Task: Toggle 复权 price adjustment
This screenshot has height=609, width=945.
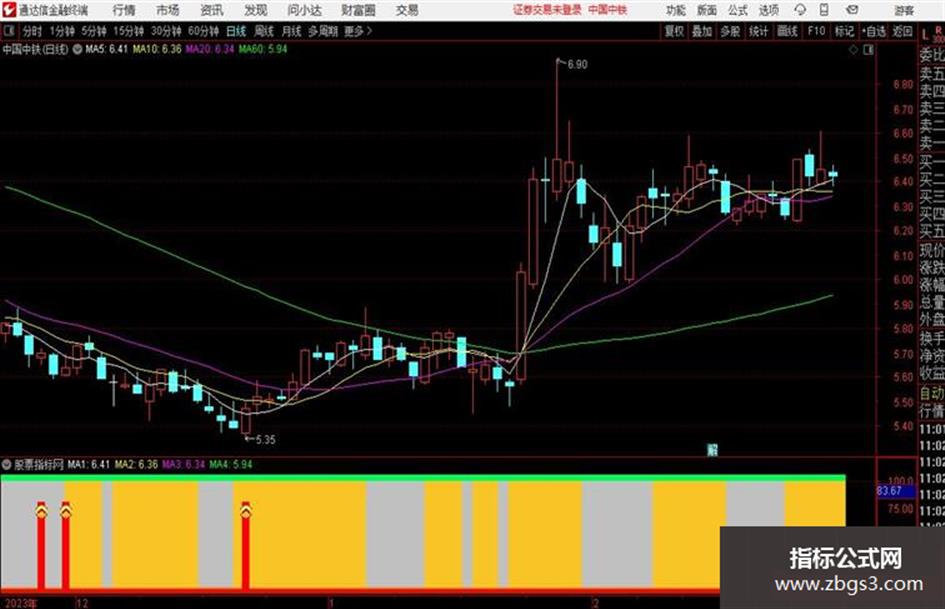Action: point(674,31)
